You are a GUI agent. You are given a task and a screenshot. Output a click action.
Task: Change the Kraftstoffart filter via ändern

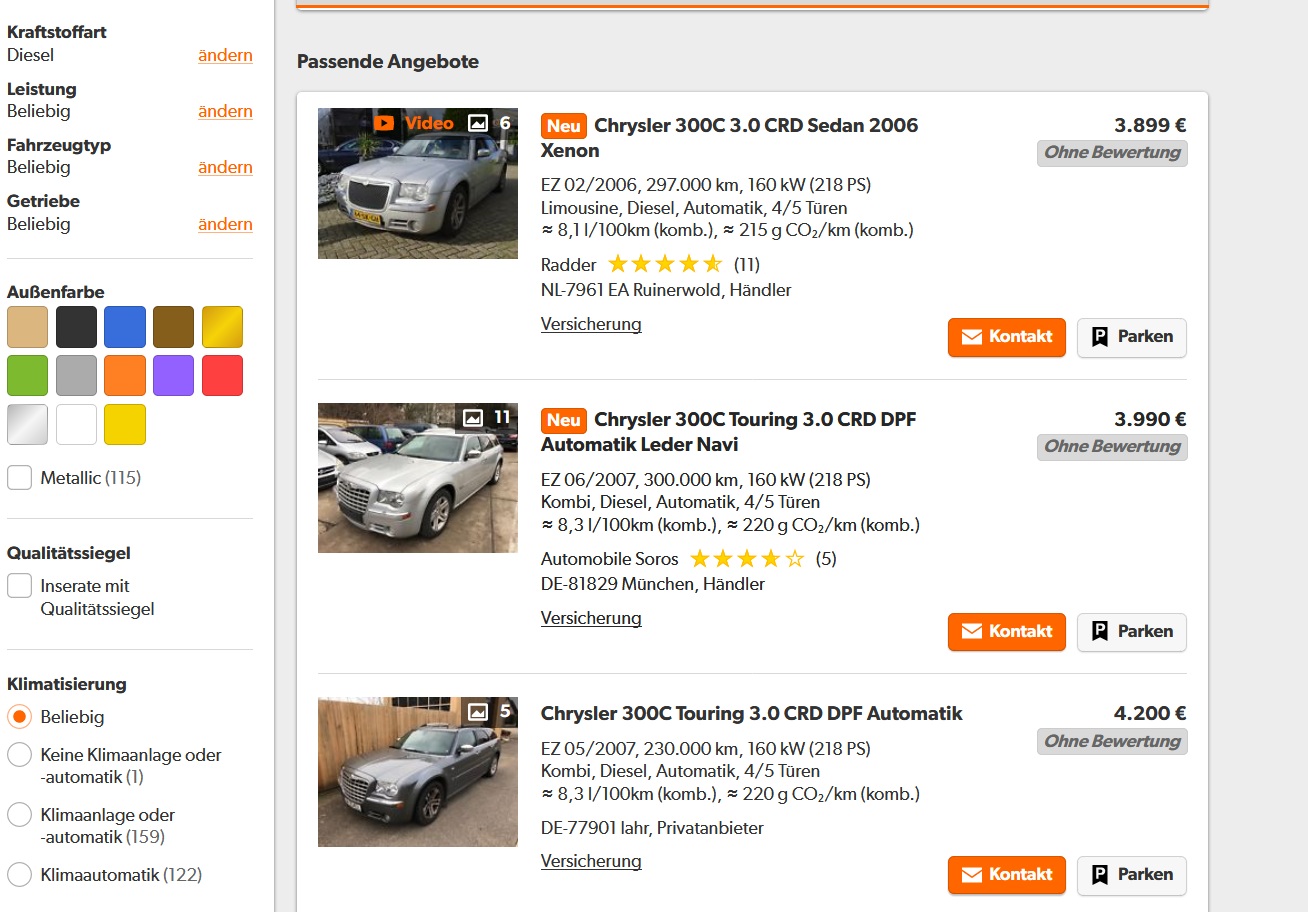coord(225,56)
